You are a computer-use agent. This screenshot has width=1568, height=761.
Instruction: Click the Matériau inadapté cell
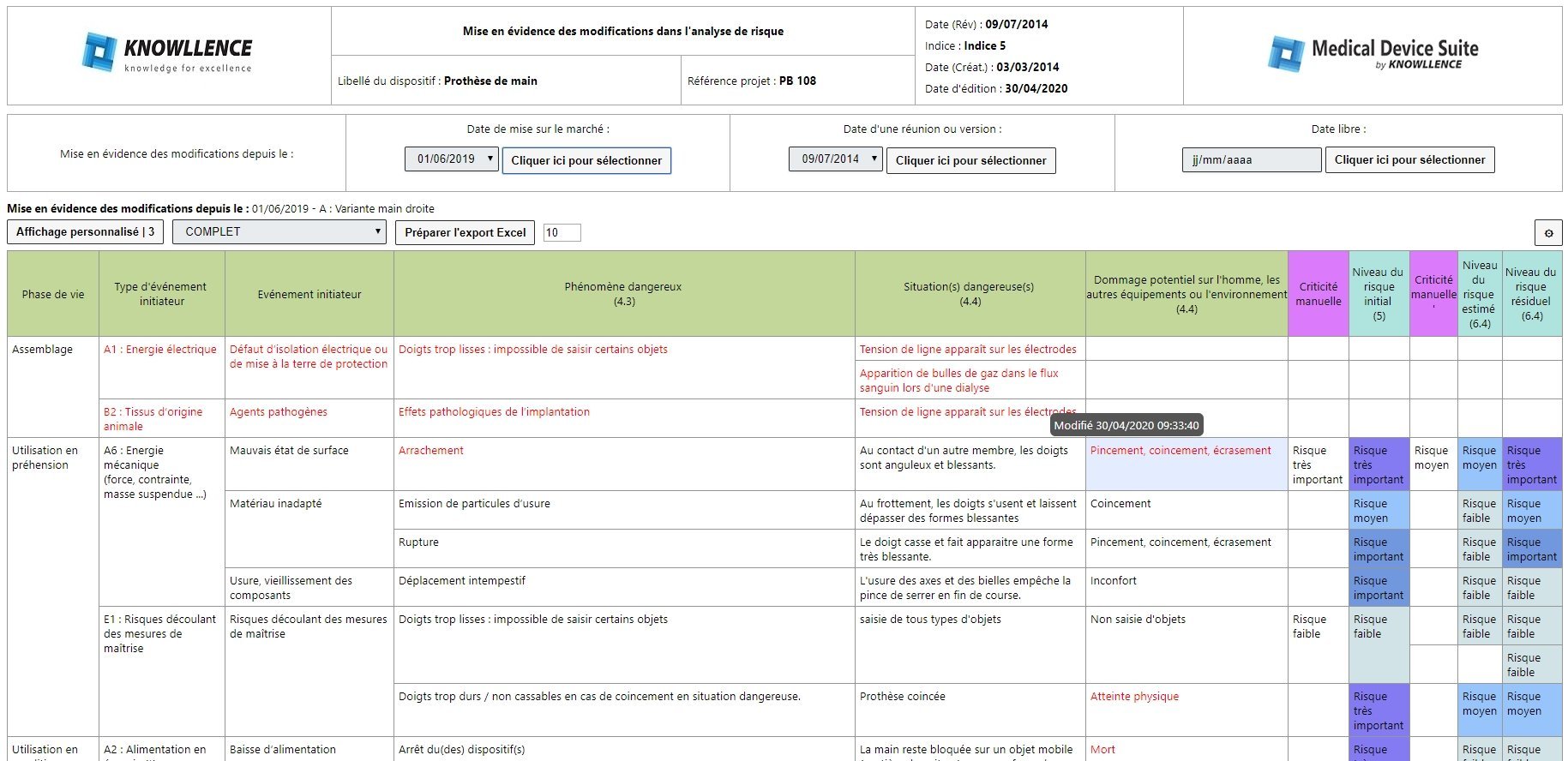point(309,529)
